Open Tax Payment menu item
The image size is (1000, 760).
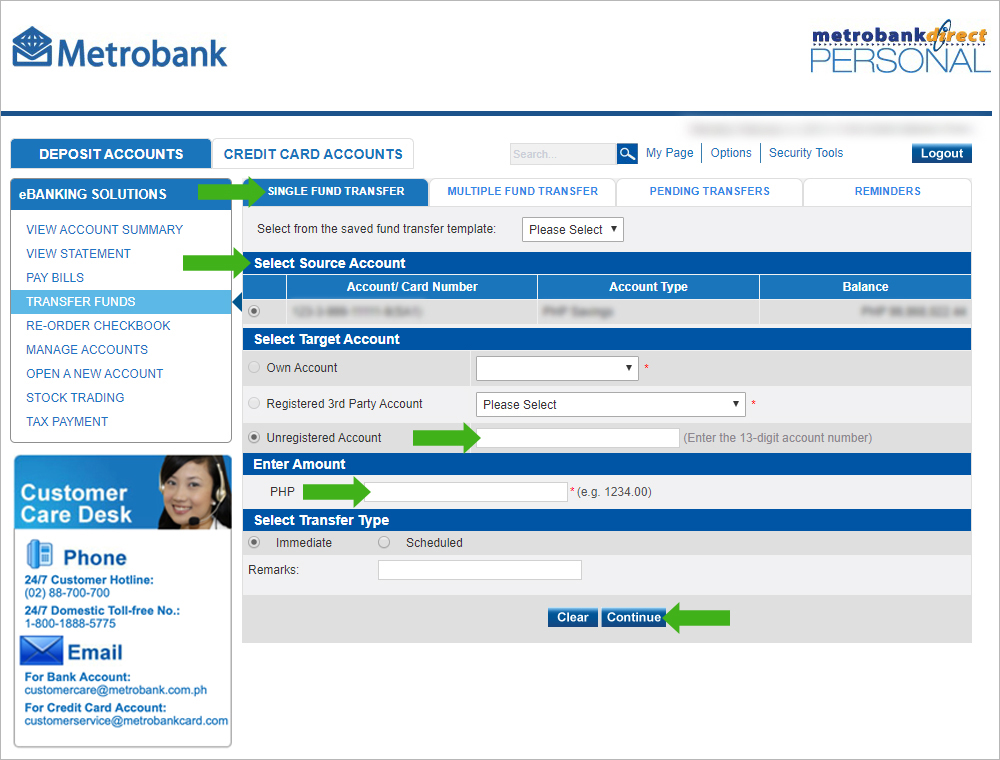(x=66, y=422)
